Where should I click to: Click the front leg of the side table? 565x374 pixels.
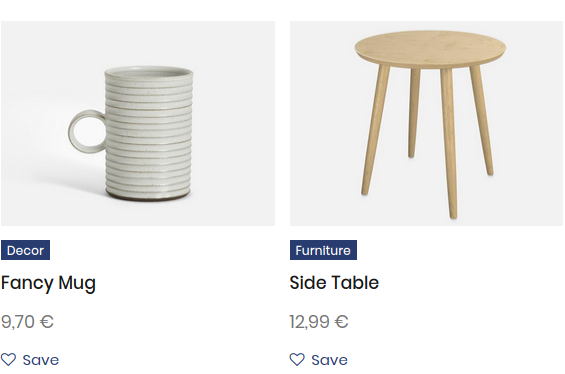click(x=449, y=143)
